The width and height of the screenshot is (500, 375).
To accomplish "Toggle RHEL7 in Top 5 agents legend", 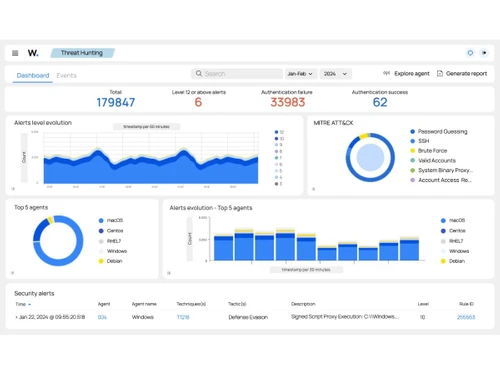I will pos(110,241).
